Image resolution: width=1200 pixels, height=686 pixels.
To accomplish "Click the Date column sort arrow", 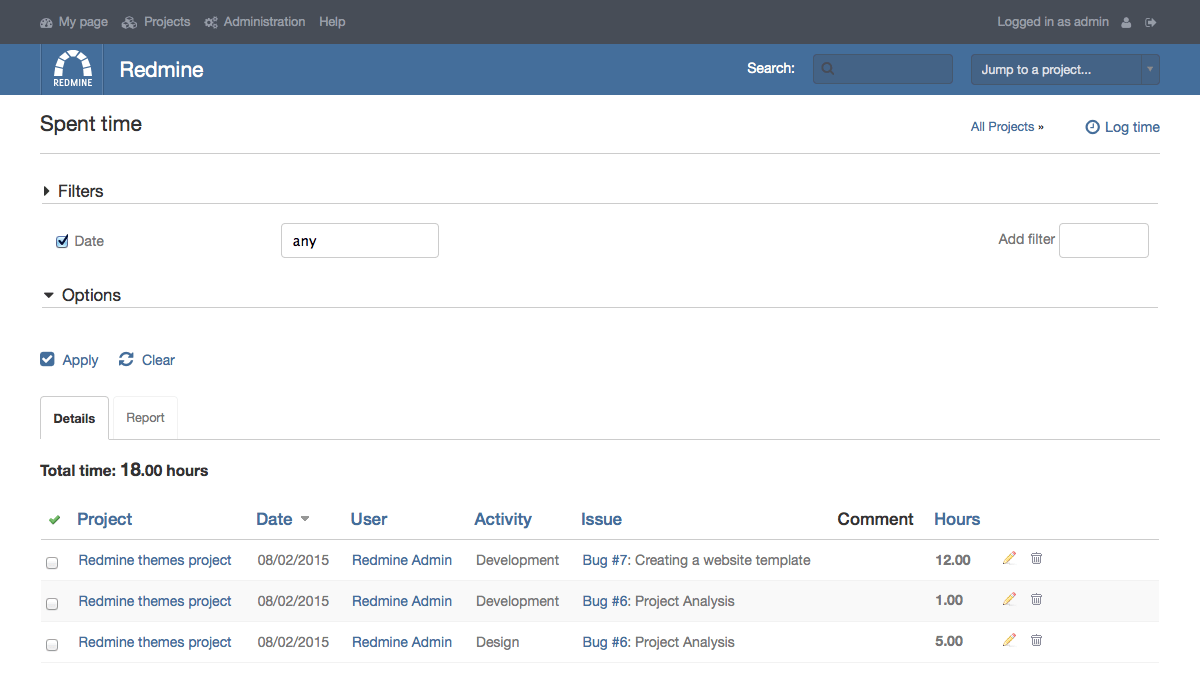I will point(305,519).
